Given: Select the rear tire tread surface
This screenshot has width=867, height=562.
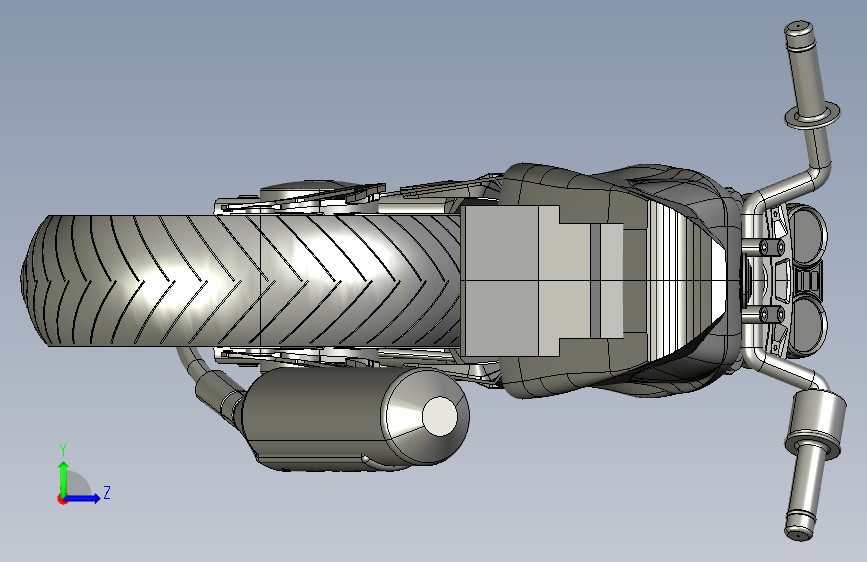Looking at the screenshot, I should [241, 280].
